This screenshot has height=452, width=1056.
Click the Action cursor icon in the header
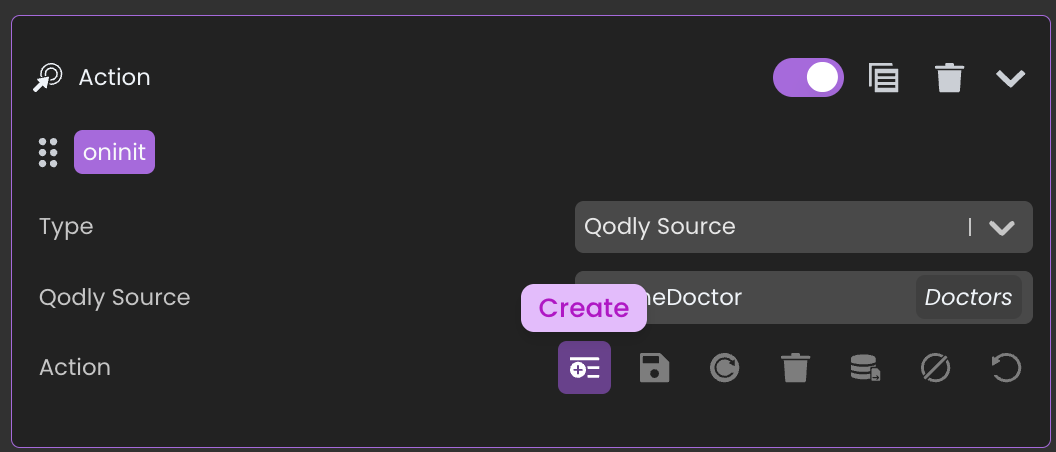47,77
